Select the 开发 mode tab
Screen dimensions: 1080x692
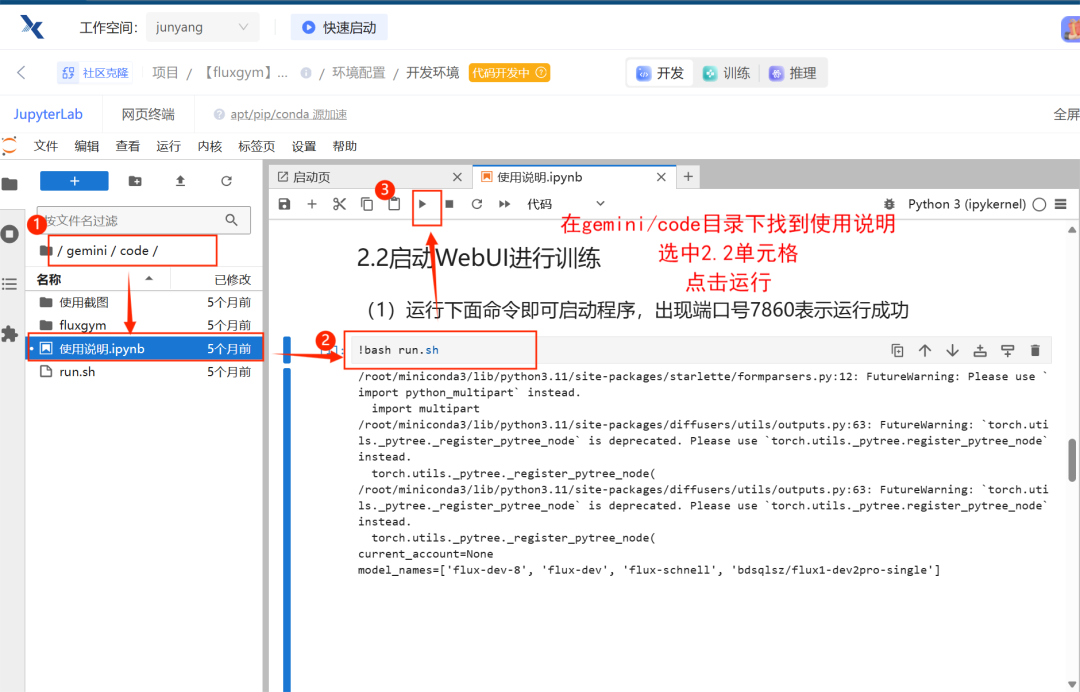tap(661, 73)
